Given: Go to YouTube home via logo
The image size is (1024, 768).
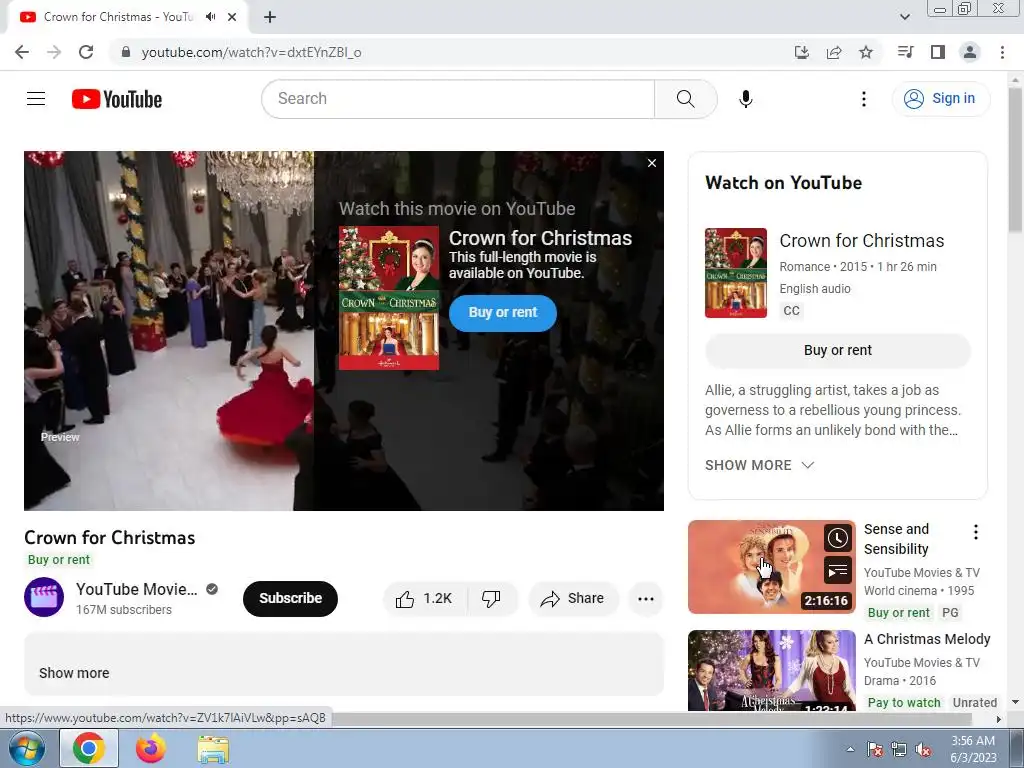Looking at the screenshot, I should pyautogui.click(x=117, y=99).
